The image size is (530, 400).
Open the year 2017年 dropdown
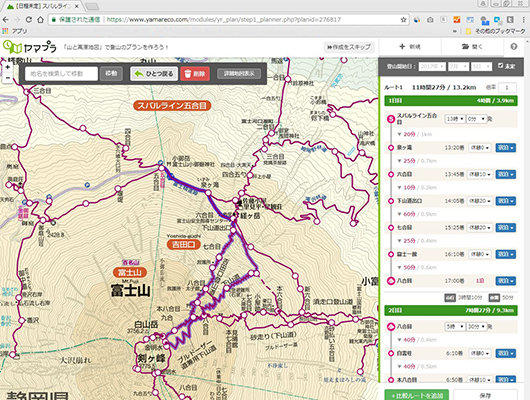pyautogui.click(x=432, y=67)
